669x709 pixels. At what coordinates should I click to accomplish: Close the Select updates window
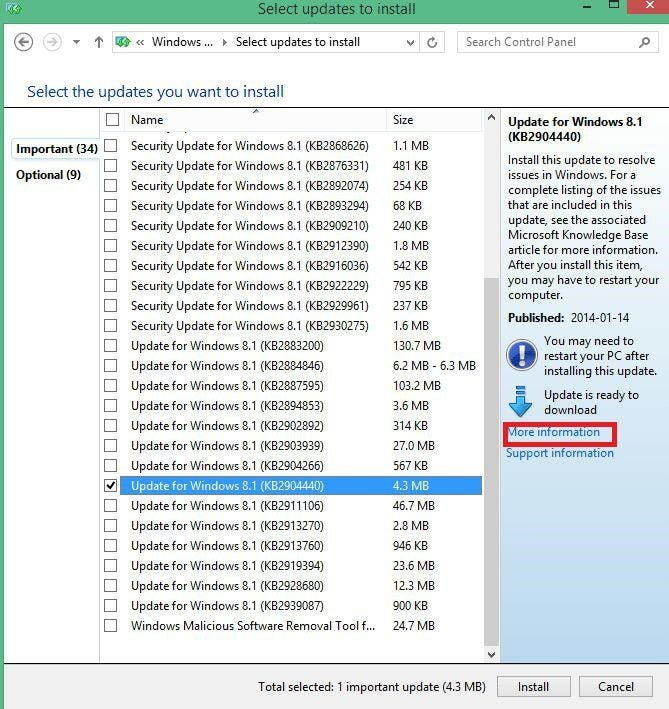[x=650, y=6]
